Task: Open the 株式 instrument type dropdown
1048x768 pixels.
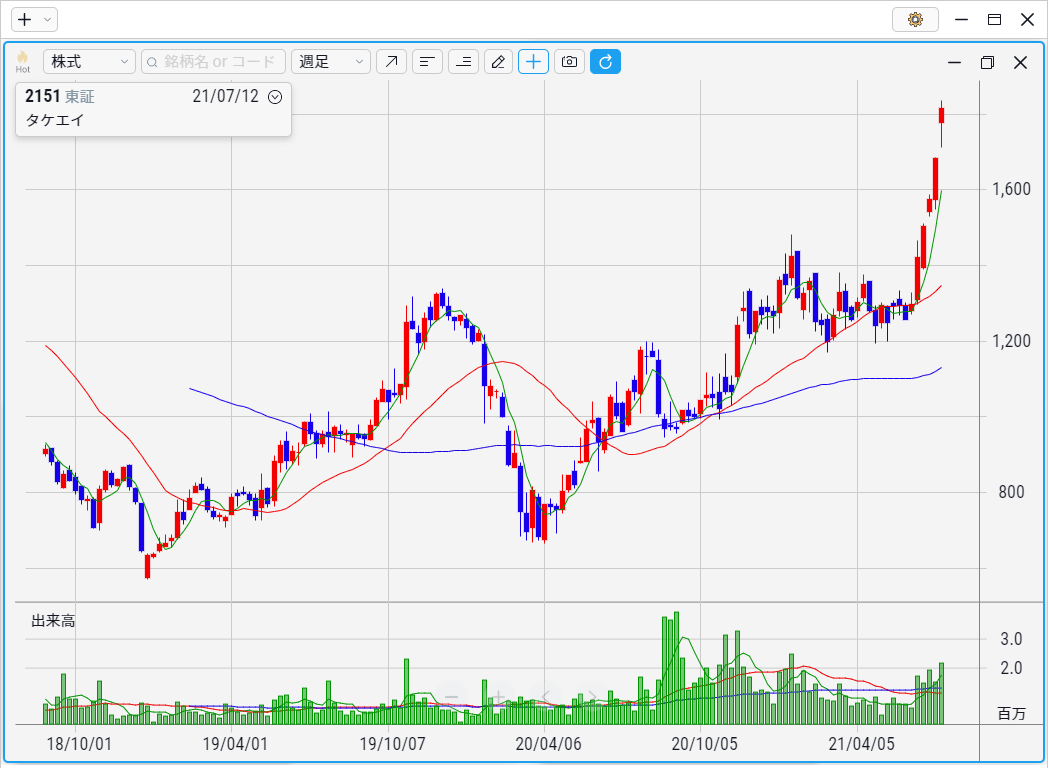Action: (90, 62)
